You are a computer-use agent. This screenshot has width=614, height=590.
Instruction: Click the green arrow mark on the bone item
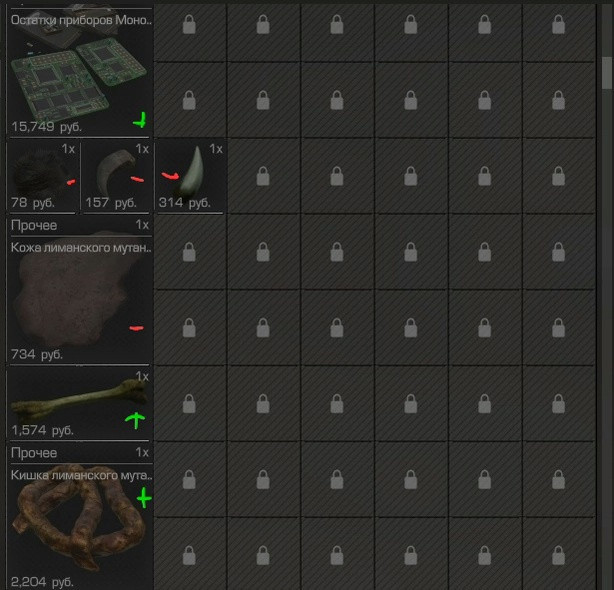click(135, 420)
